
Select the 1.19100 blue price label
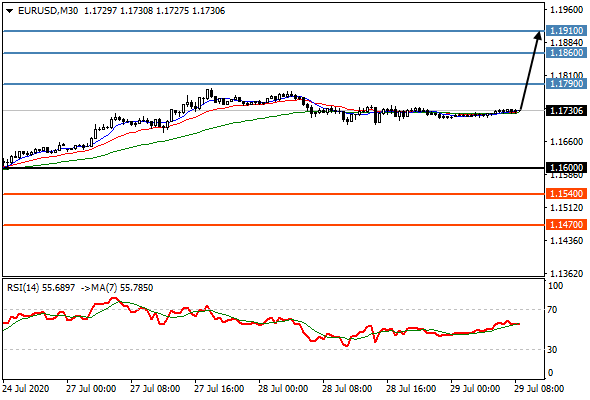(566, 30)
